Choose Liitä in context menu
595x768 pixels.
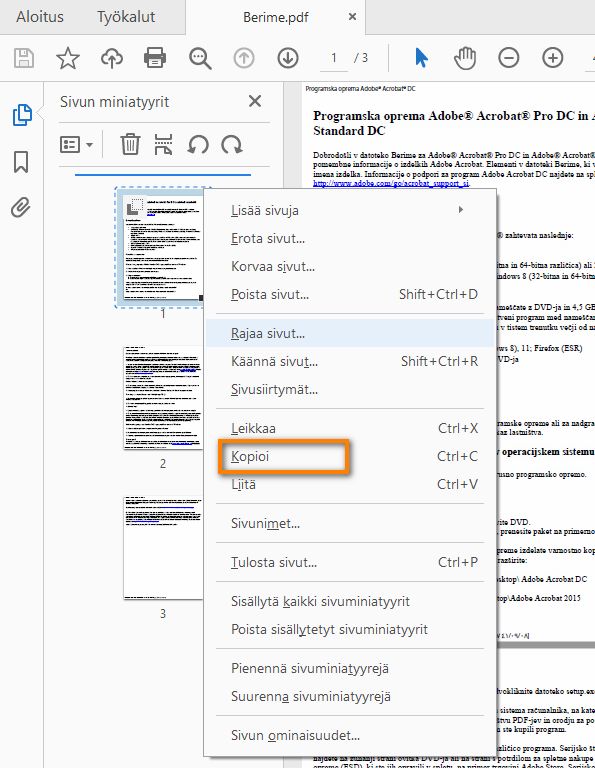pyautogui.click(x=349, y=484)
